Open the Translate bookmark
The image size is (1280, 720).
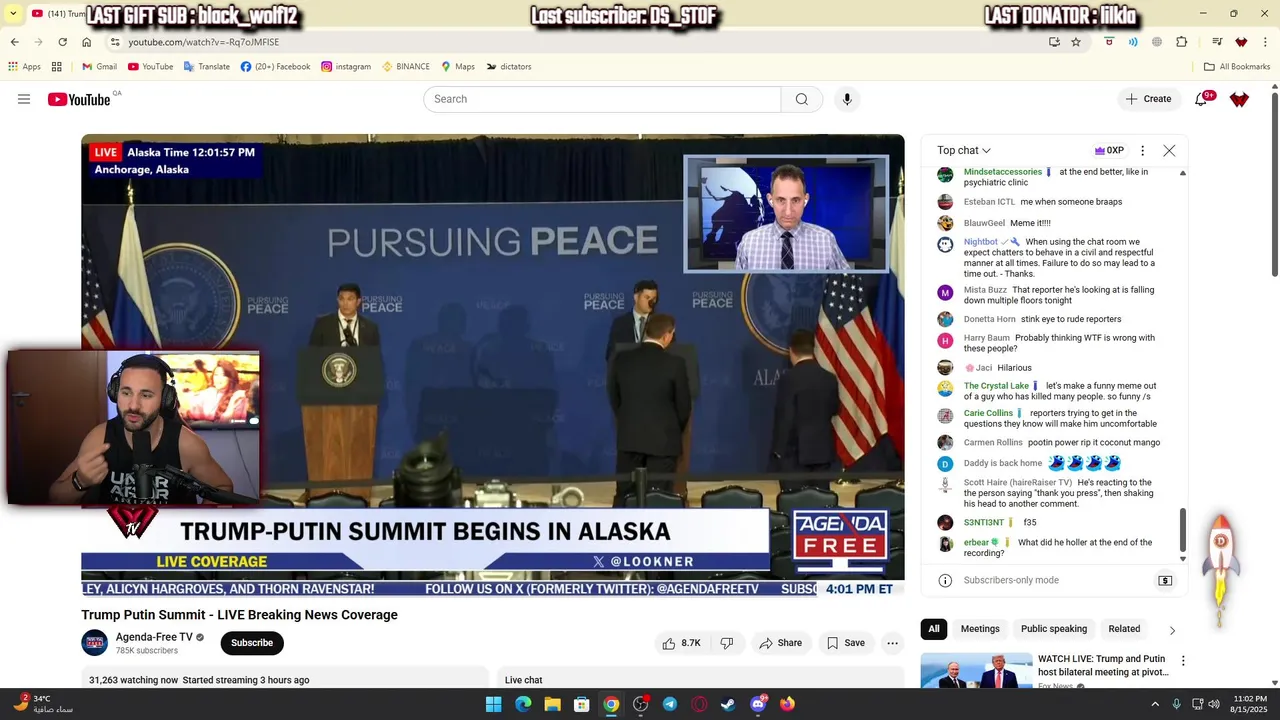point(206,66)
